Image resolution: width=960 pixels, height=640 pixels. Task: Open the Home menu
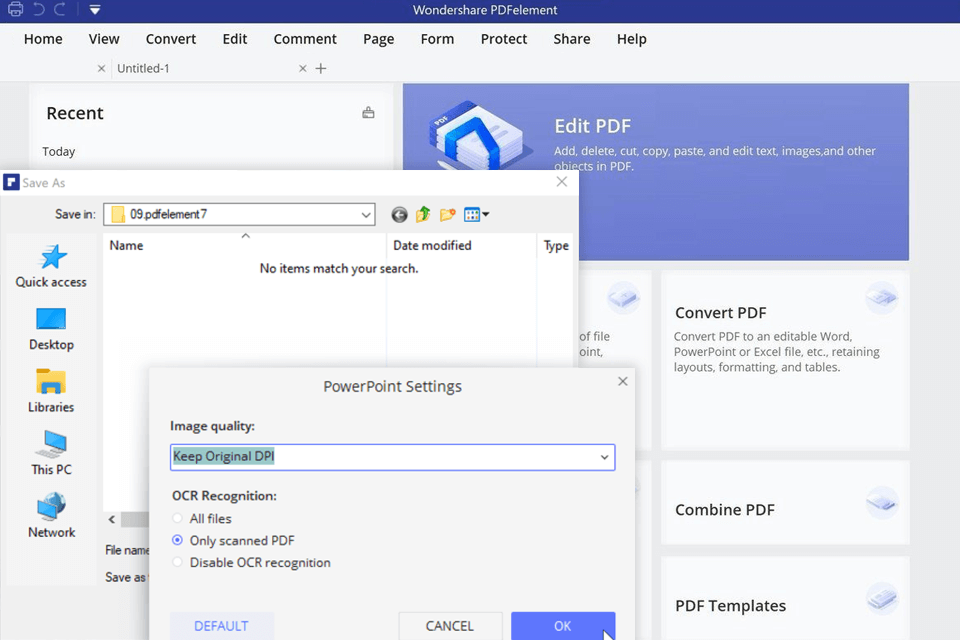pos(43,39)
